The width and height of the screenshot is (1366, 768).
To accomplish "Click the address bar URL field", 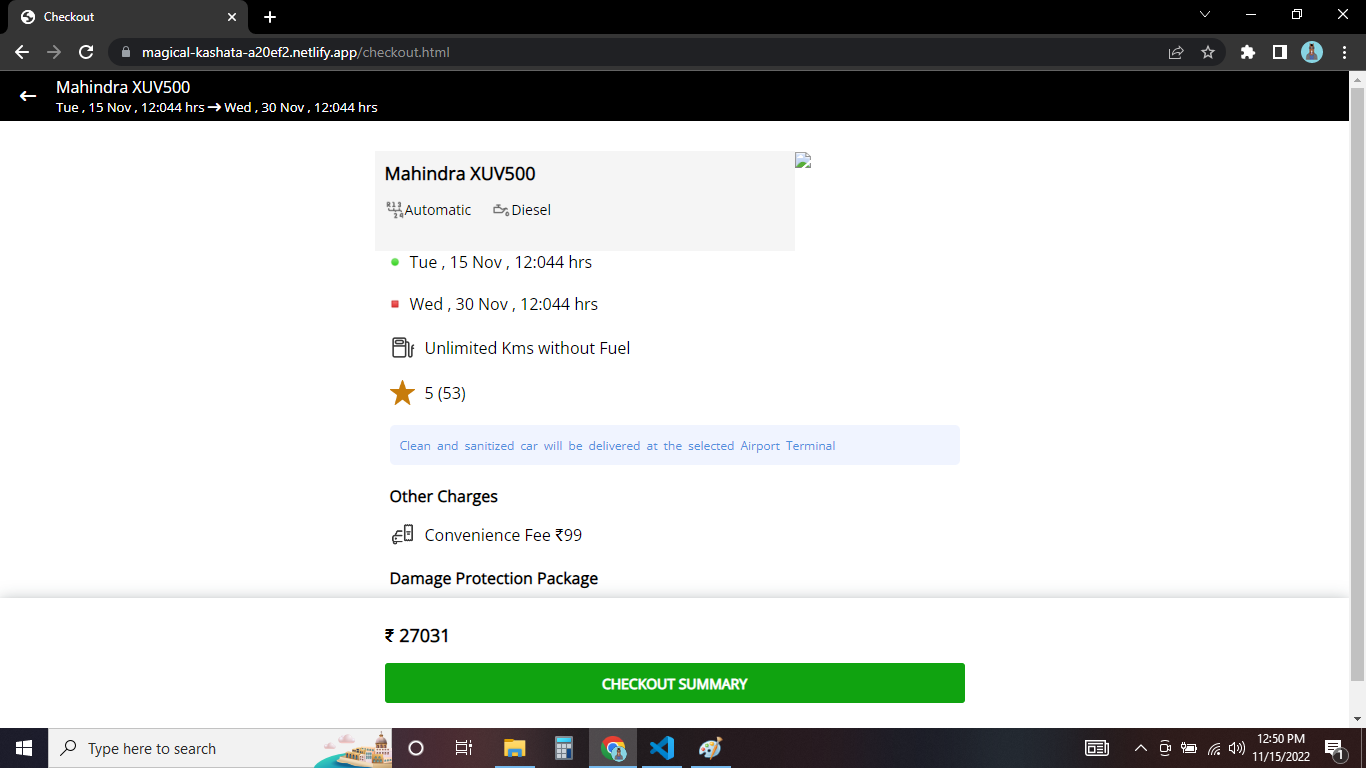I will [640, 52].
